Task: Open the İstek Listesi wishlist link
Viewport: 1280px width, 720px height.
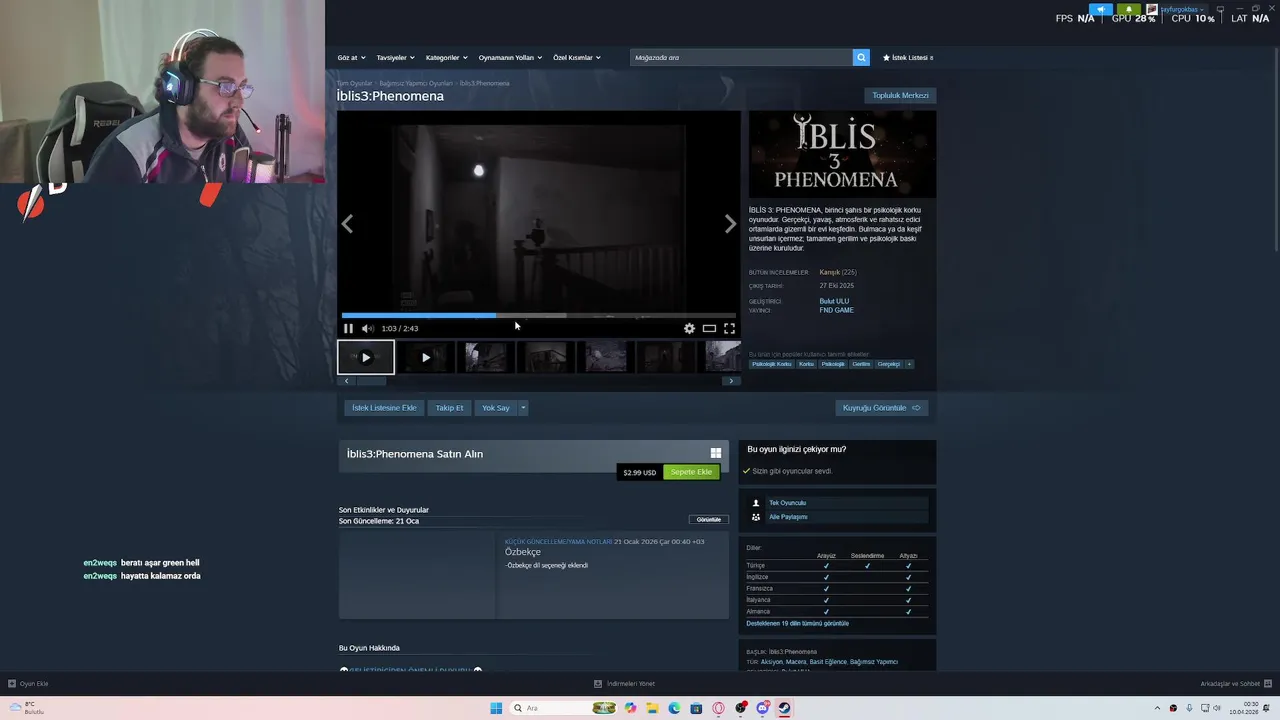Action: click(908, 57)
